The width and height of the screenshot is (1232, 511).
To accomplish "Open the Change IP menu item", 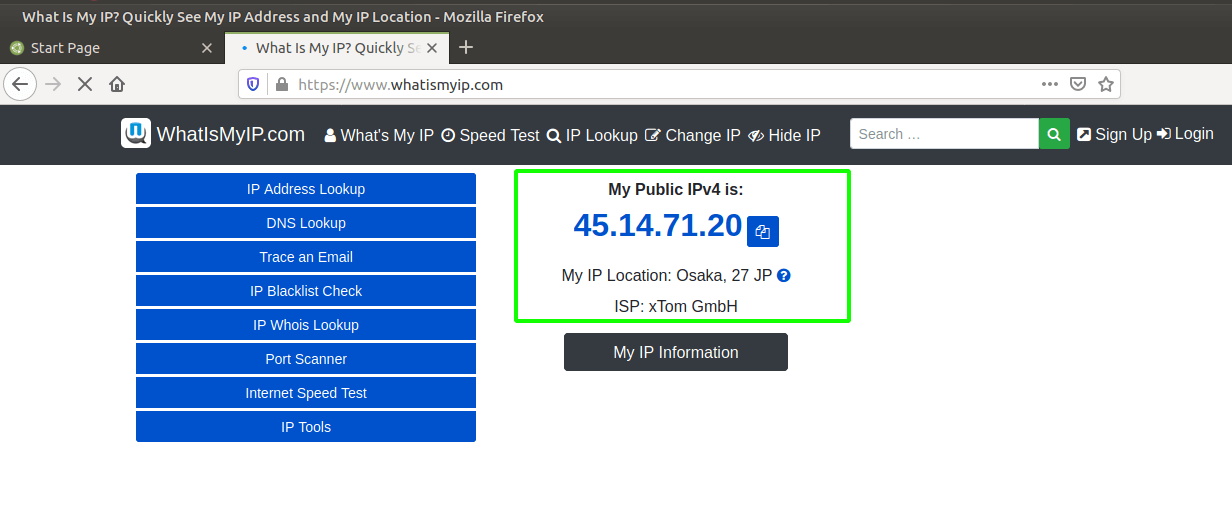I will point(693,135).
